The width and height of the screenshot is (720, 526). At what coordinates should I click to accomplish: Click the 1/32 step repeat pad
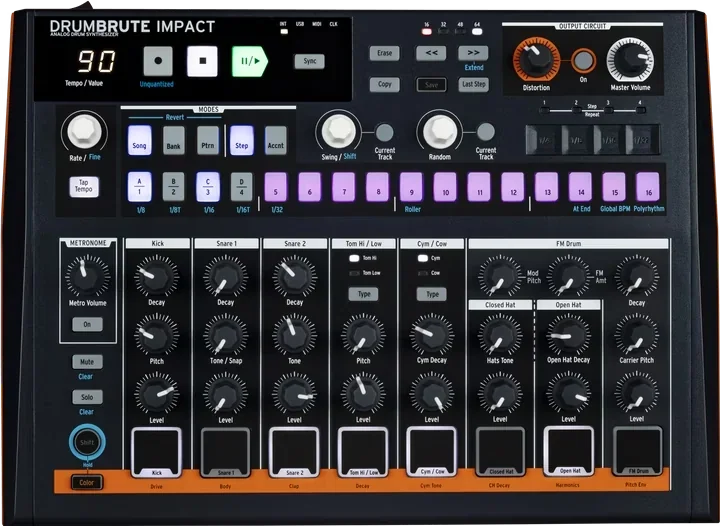coord(641,140)
